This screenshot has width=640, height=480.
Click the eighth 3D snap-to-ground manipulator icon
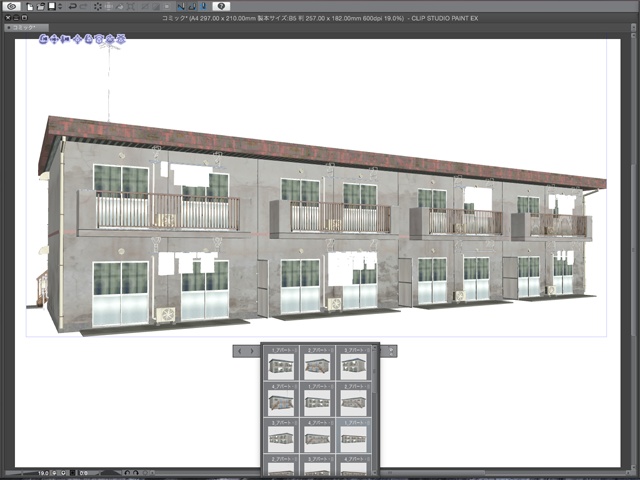coord(120,40)
